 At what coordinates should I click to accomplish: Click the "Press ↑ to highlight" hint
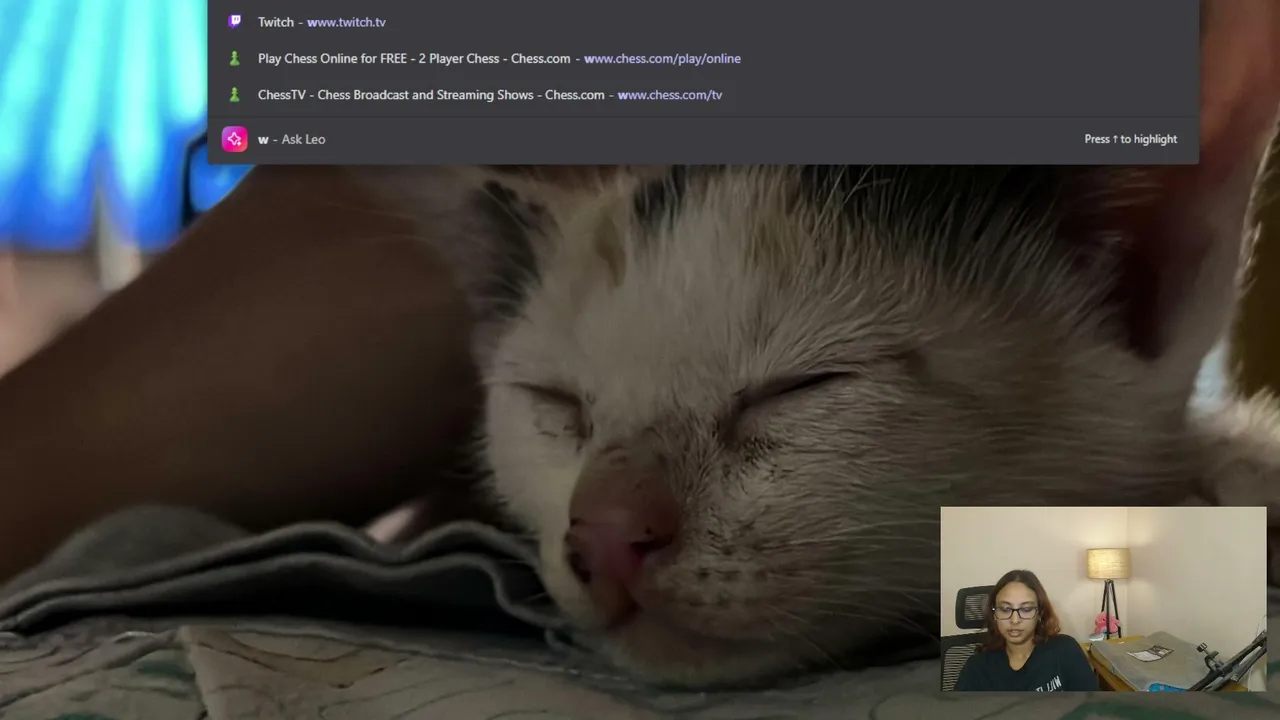point(1131,139)
